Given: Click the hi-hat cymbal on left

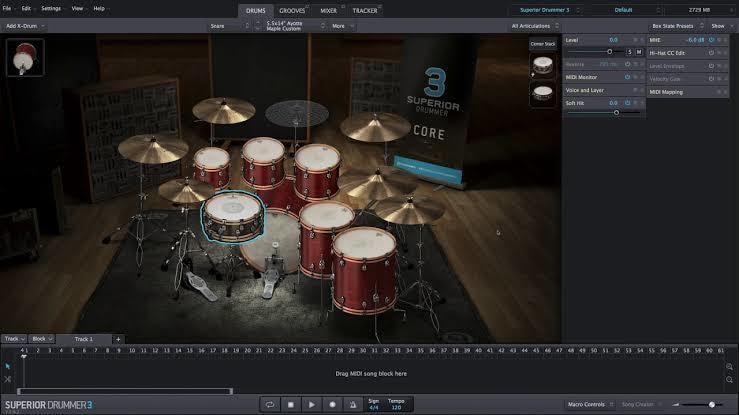Looking at the screenshot, I should pyautogui.click(x=185, y=191).
